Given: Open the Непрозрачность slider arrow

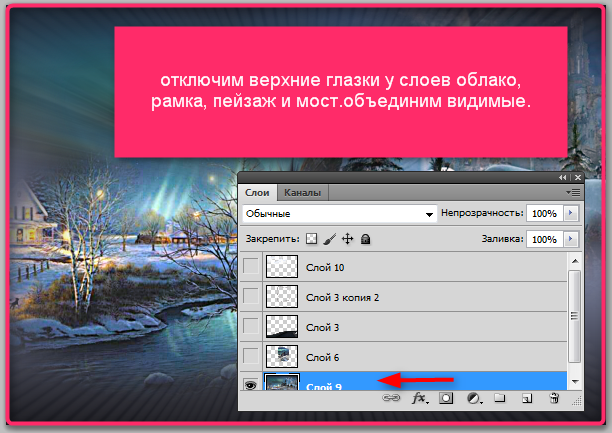Looking at the screenshot, I should coord(571,213).
